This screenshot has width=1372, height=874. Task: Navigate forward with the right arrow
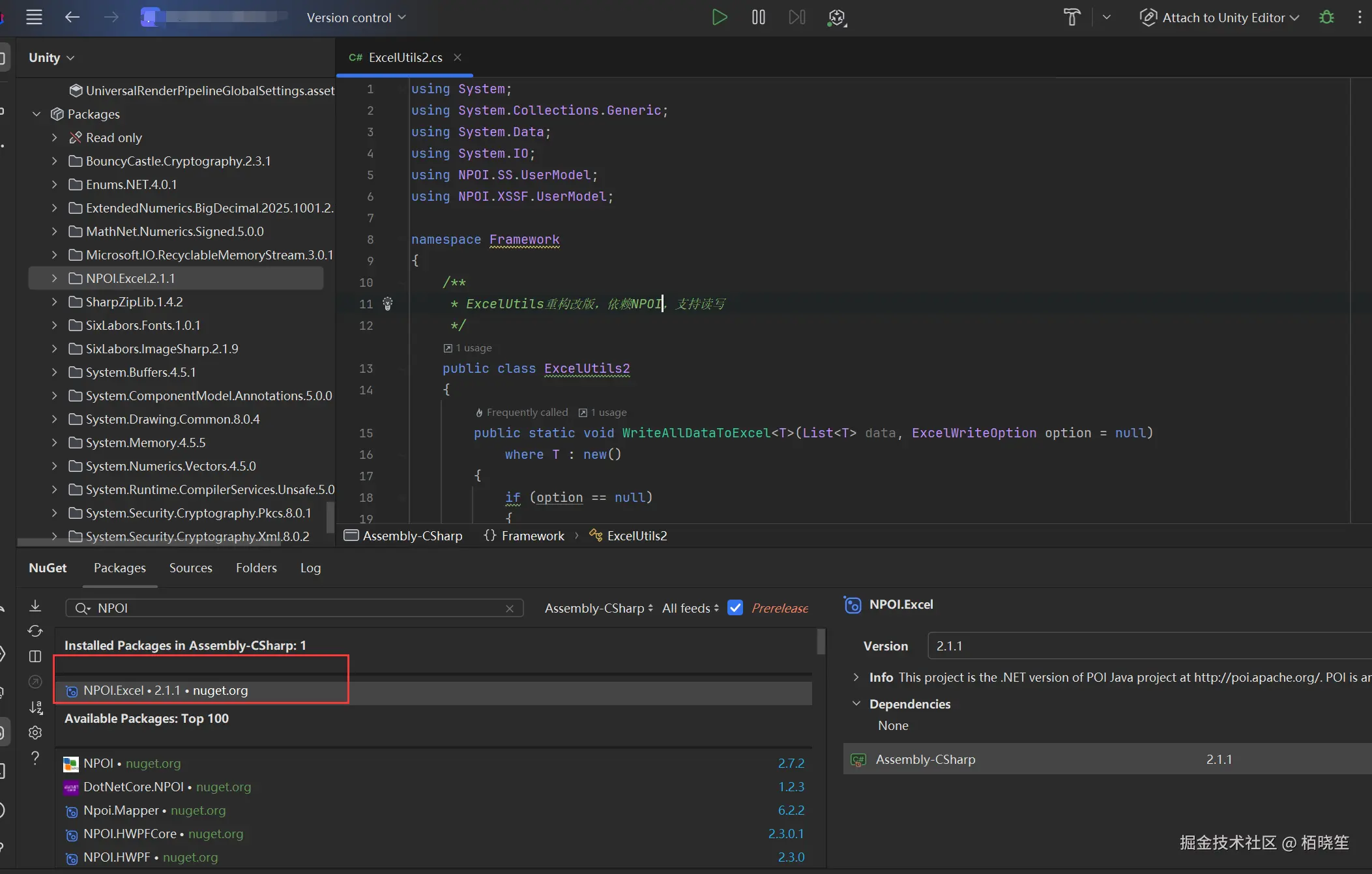coord(111,18)
